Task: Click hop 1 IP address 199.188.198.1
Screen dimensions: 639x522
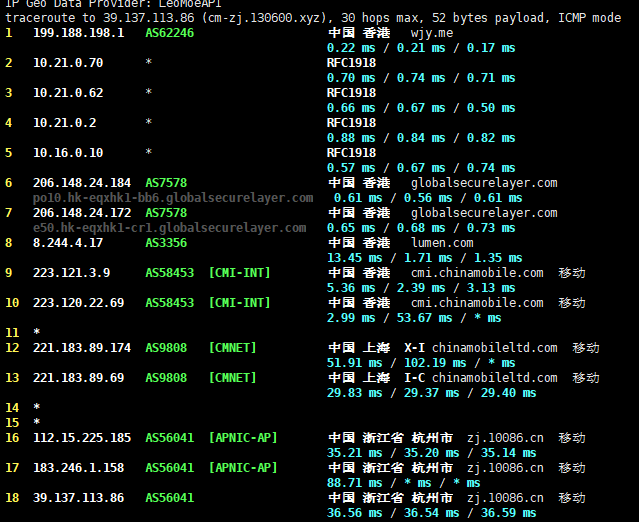Action: (x=79, y=33)
